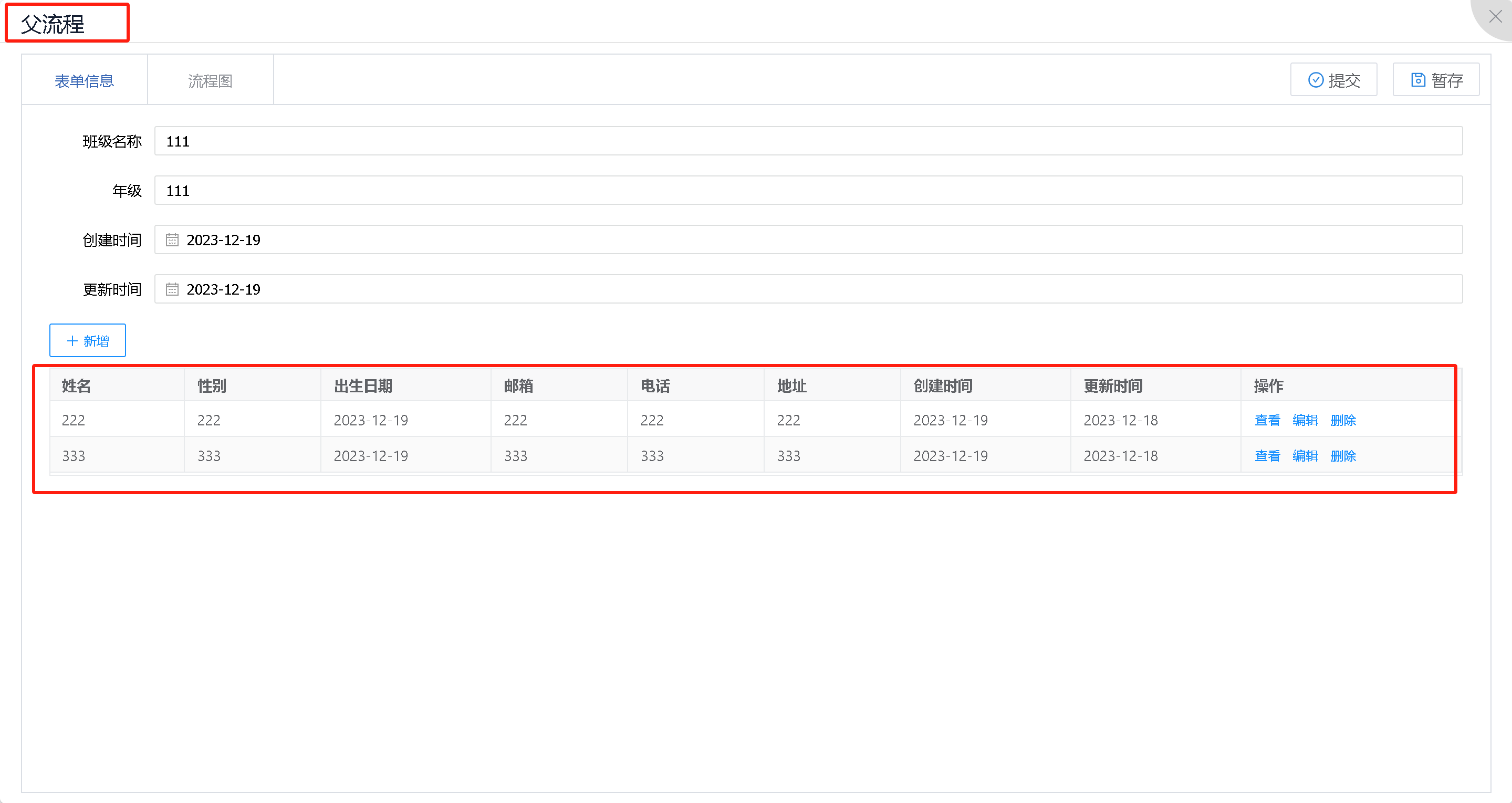
Task: Select the 表单信息 tab
Action: (85, 81)
